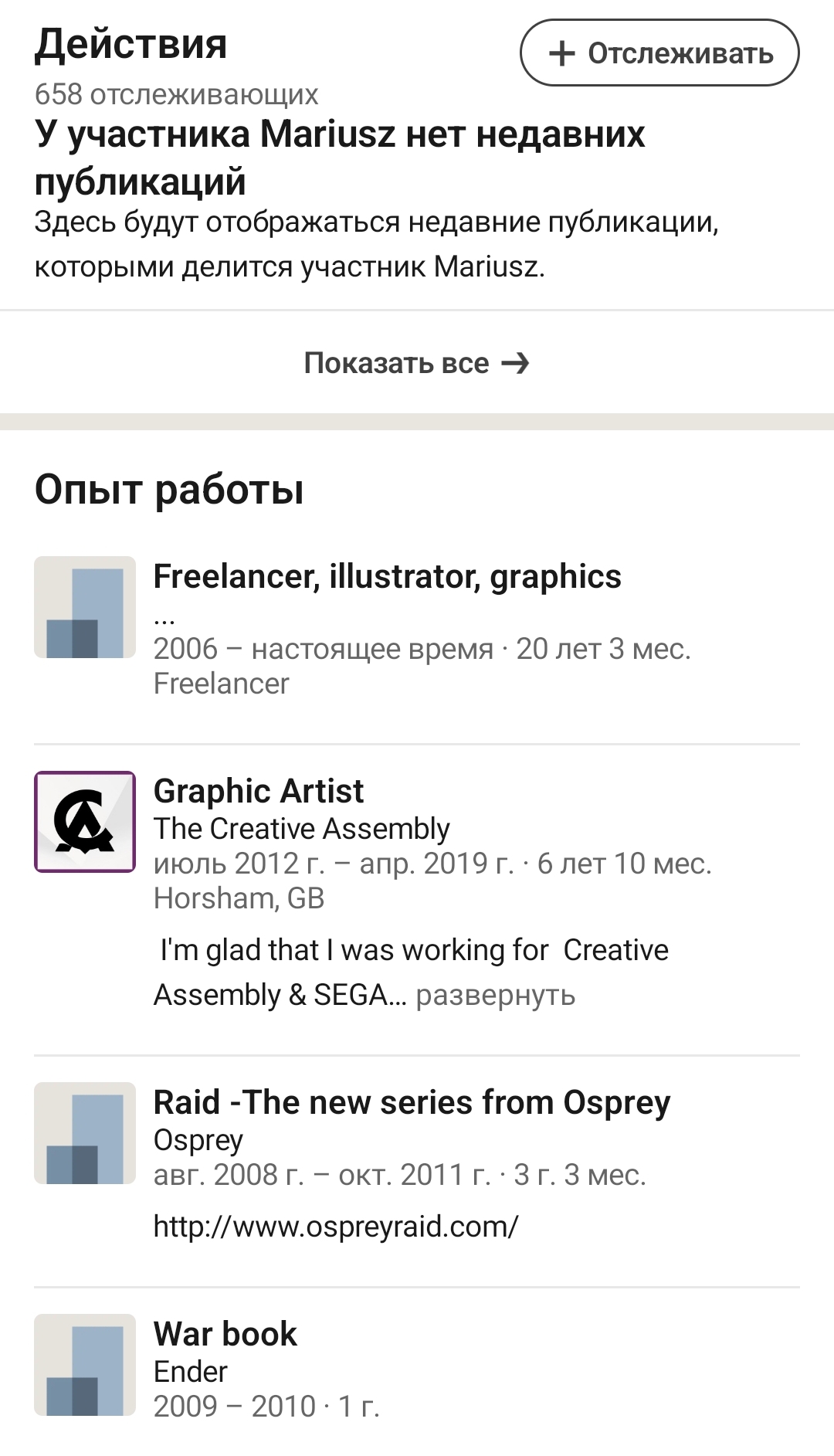Tap the Действия section heading
834x1456 pixels.
click(131, 43)
